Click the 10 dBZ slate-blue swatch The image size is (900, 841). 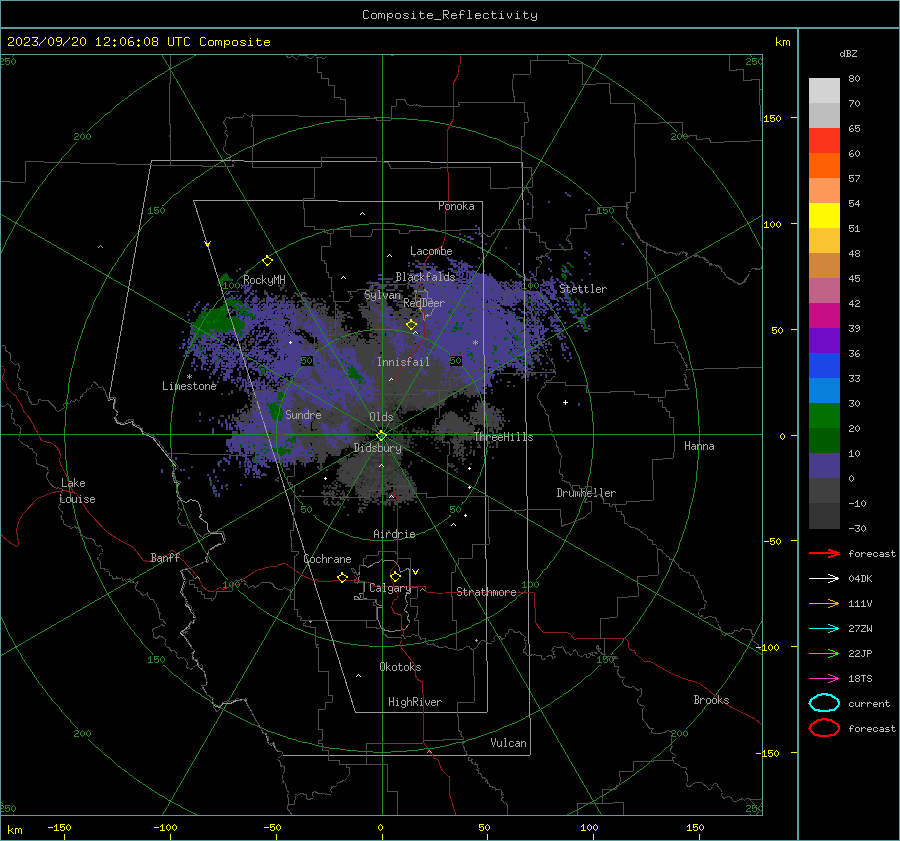(x=824, y=466)
